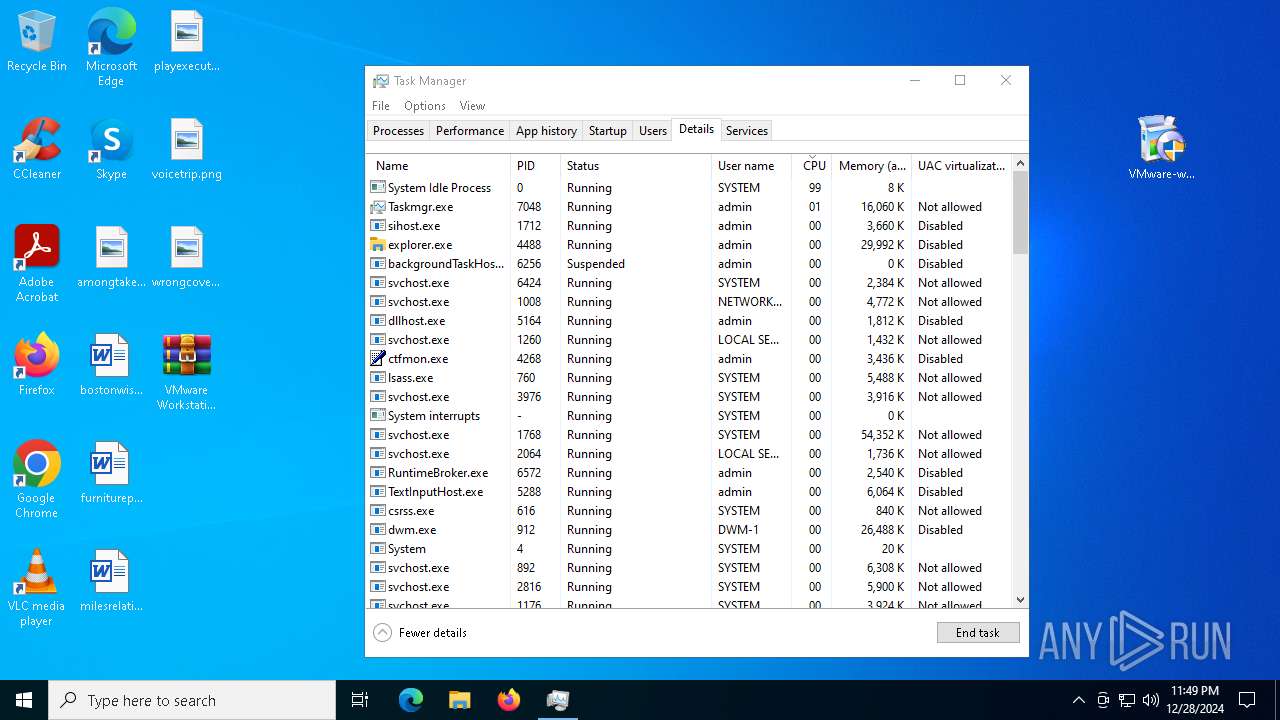Select bostonwis... Word document icon
The image size is (1280, 720).
tap(111, 366)
